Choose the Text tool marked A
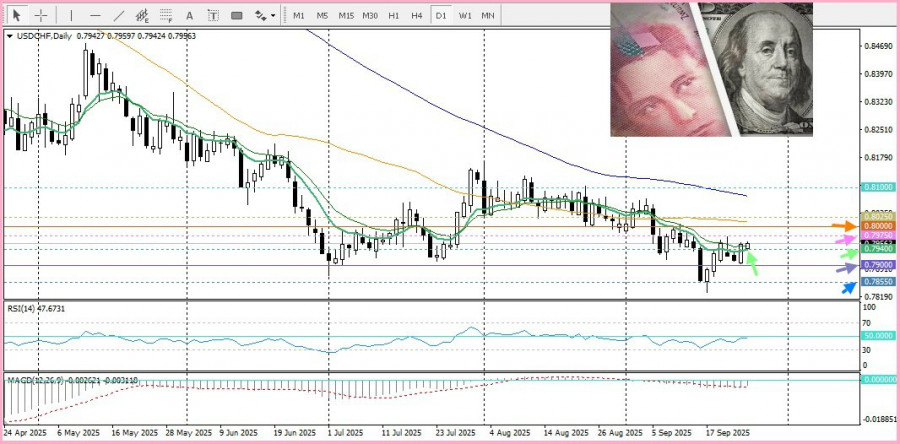Image resolution: width=900 pixels, height=444 pixels. [190, 15]
